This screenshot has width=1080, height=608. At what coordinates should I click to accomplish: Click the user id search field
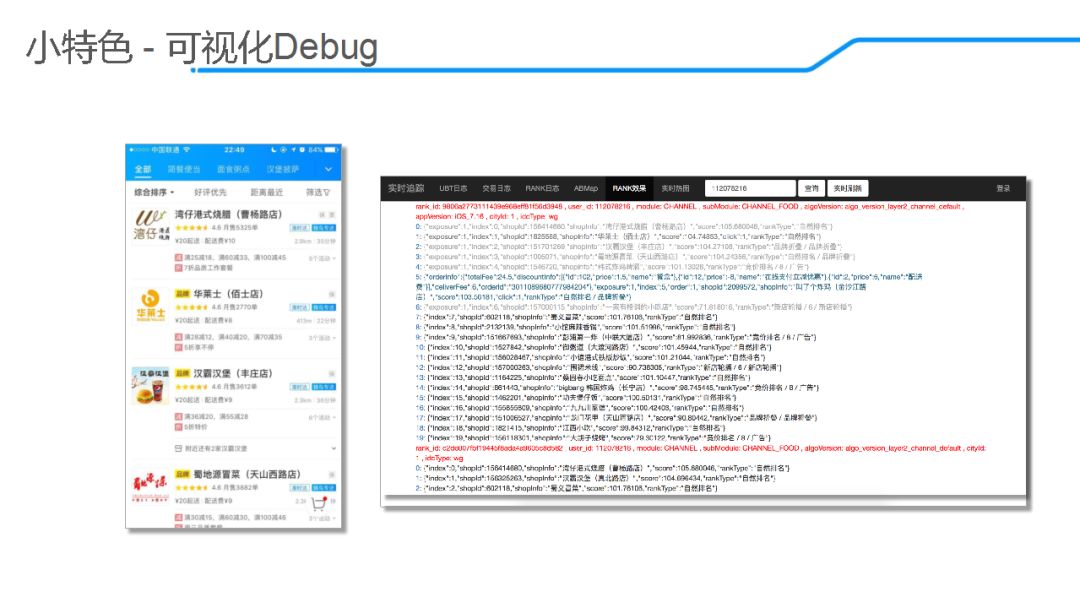coord(750,188)
